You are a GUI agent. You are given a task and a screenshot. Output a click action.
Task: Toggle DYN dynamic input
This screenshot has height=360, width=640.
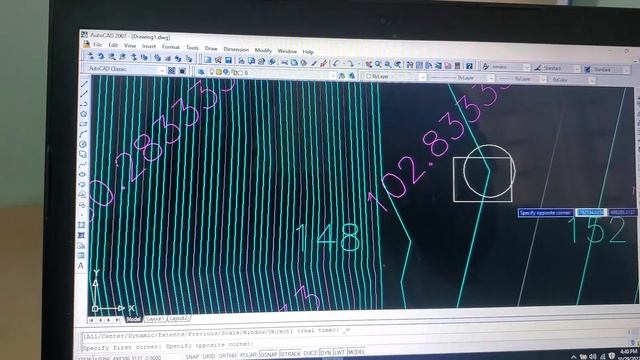325,353
